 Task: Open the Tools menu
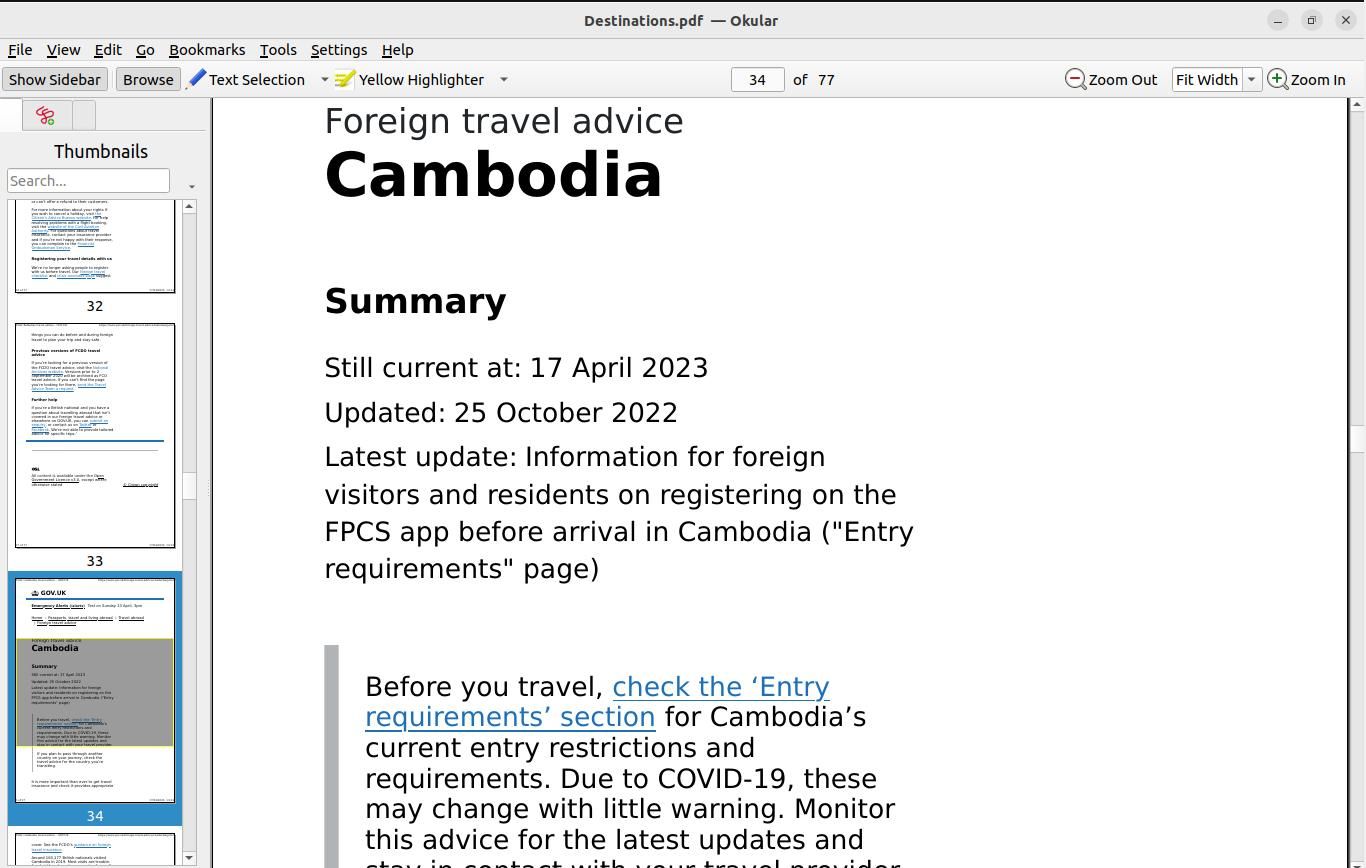pos(278,50)
